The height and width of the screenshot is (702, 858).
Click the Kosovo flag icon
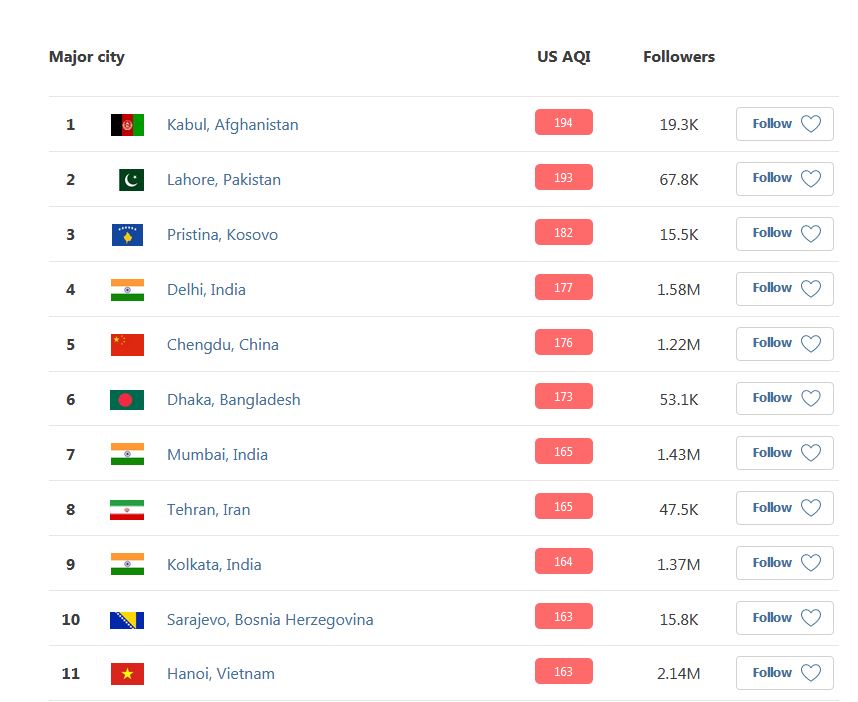pos(127,235)
